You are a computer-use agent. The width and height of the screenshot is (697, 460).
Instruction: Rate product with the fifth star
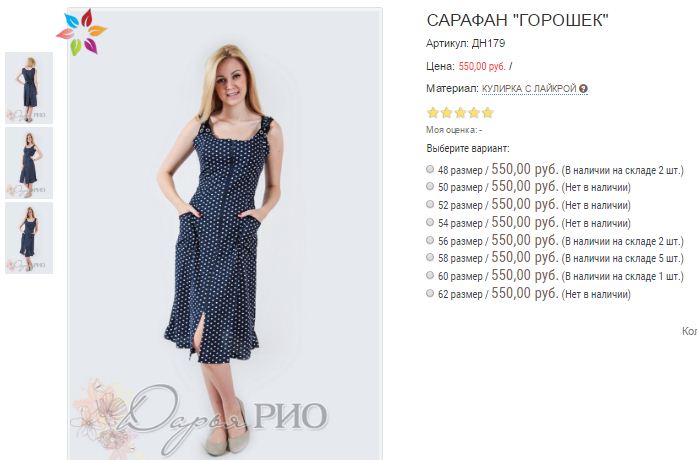488,112
